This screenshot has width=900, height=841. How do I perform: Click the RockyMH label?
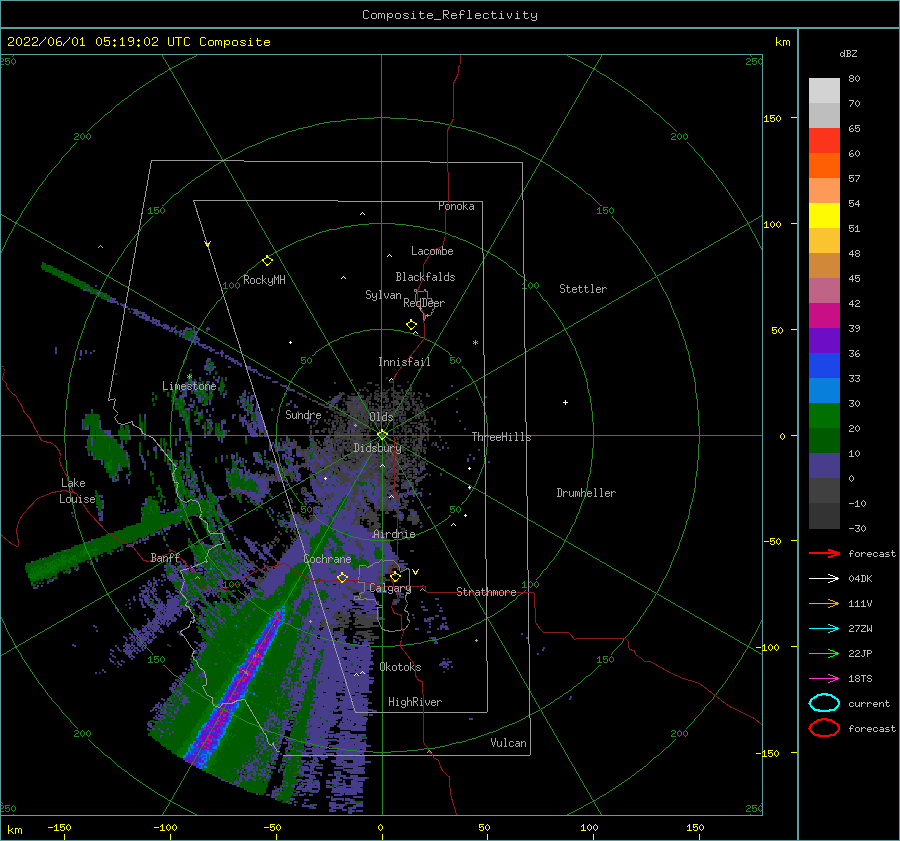pos(264,280)
